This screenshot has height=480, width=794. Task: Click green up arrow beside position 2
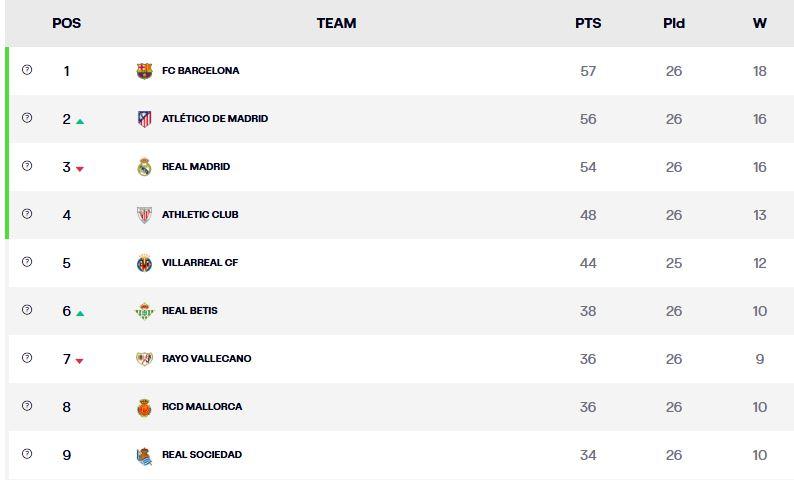(80, 121)
